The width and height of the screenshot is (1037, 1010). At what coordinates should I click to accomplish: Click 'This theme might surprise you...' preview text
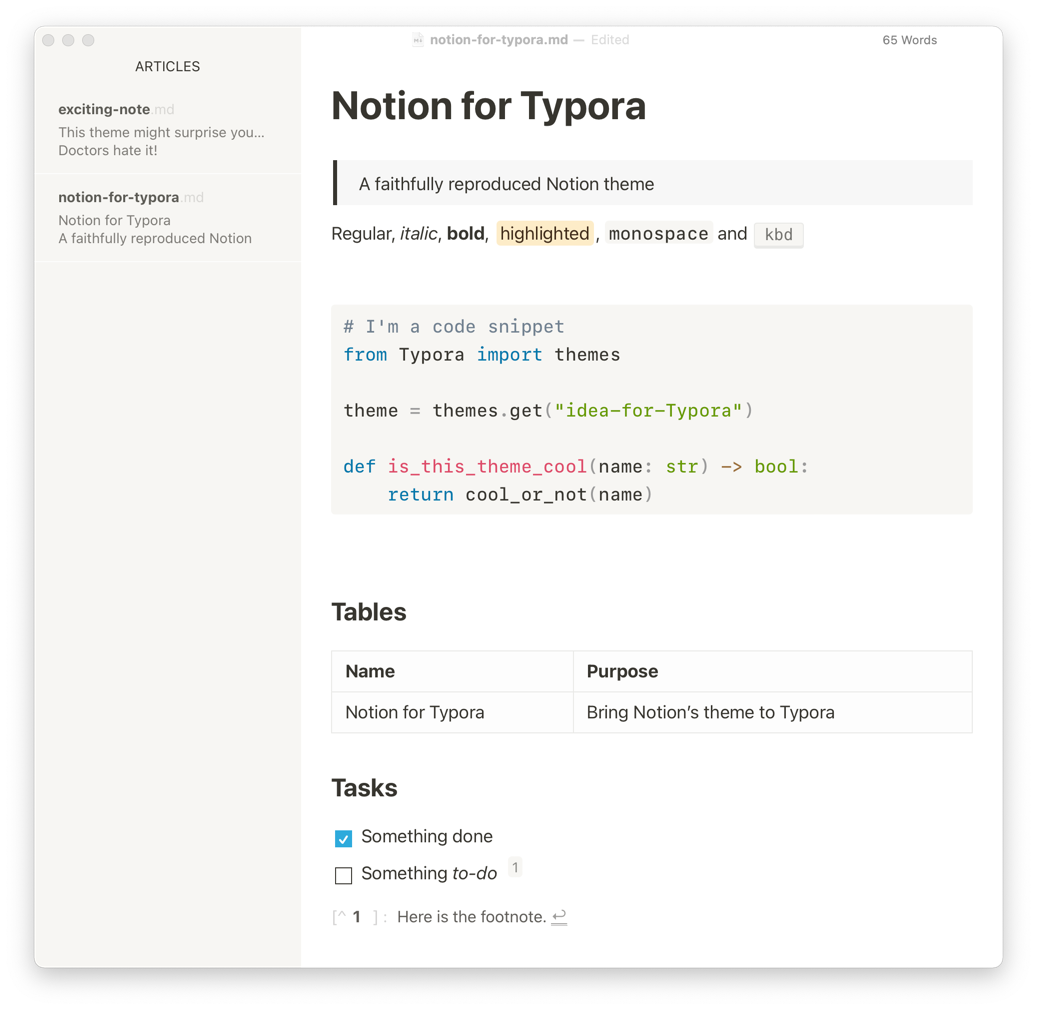point(161,132)
